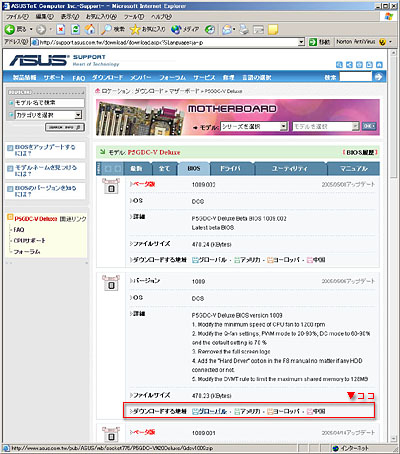Click the IE Back button
400x454 pixels.
pos(15,30)
